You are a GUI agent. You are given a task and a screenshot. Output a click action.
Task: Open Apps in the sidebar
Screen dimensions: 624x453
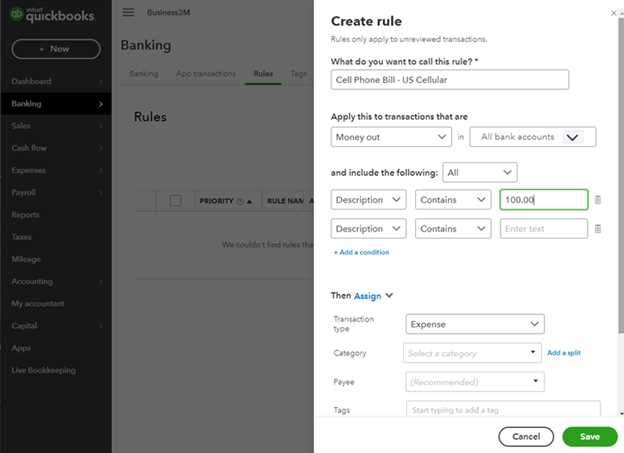(x=56, y=348)
